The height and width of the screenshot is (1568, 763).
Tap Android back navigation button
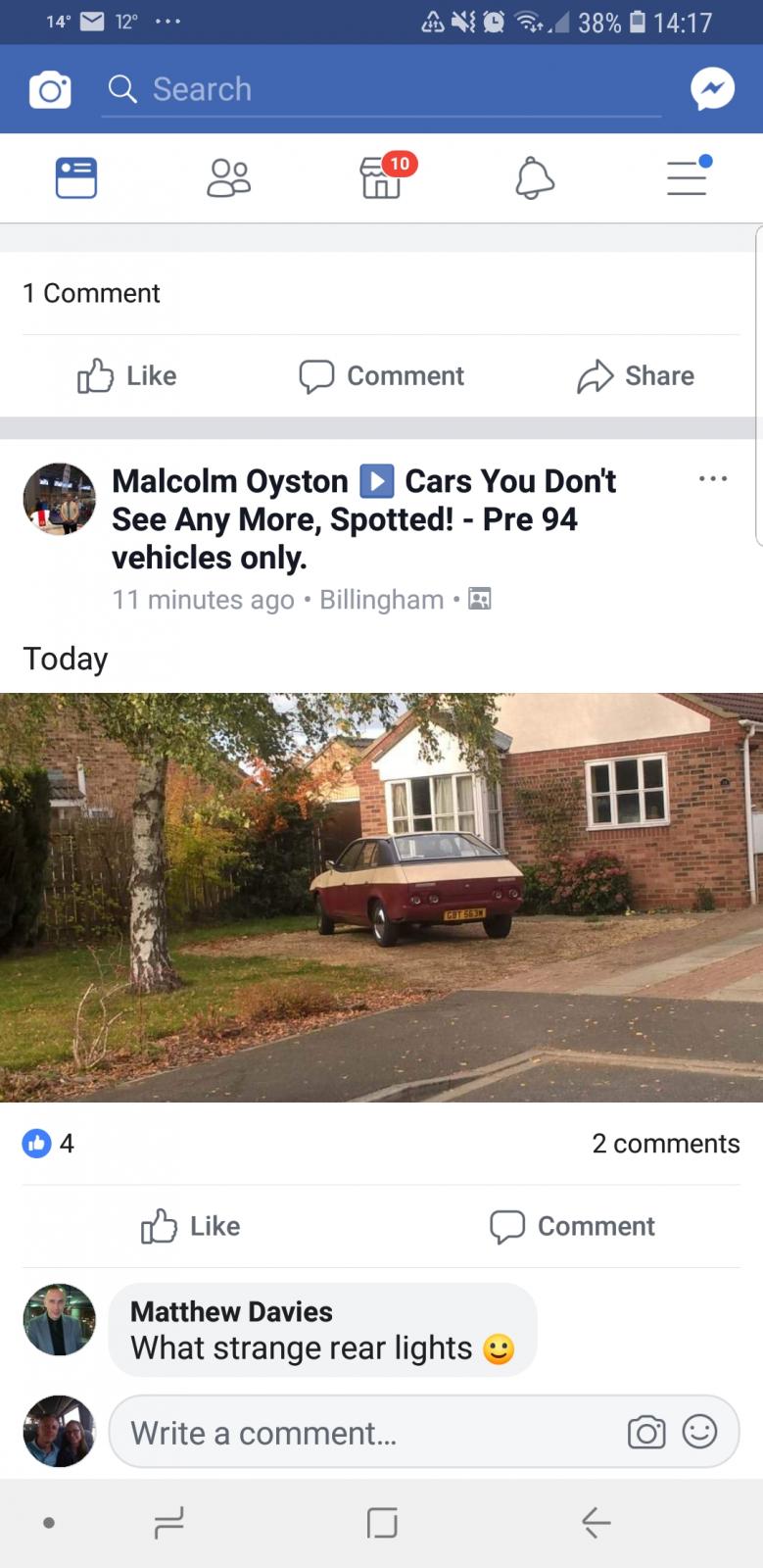click(x=596, y=1523)
